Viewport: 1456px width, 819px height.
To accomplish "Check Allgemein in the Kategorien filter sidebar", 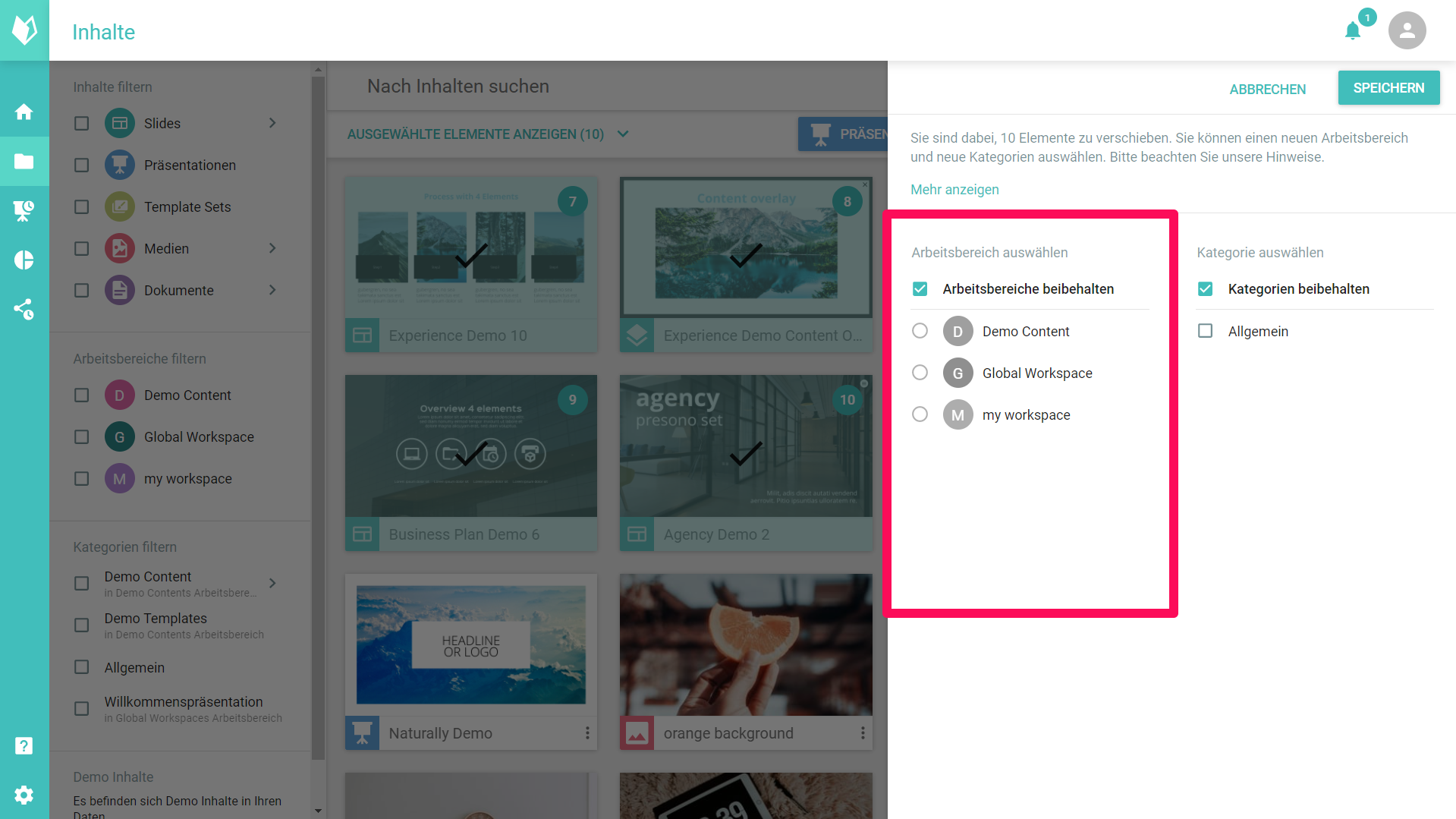I will (x=82, y=667).
